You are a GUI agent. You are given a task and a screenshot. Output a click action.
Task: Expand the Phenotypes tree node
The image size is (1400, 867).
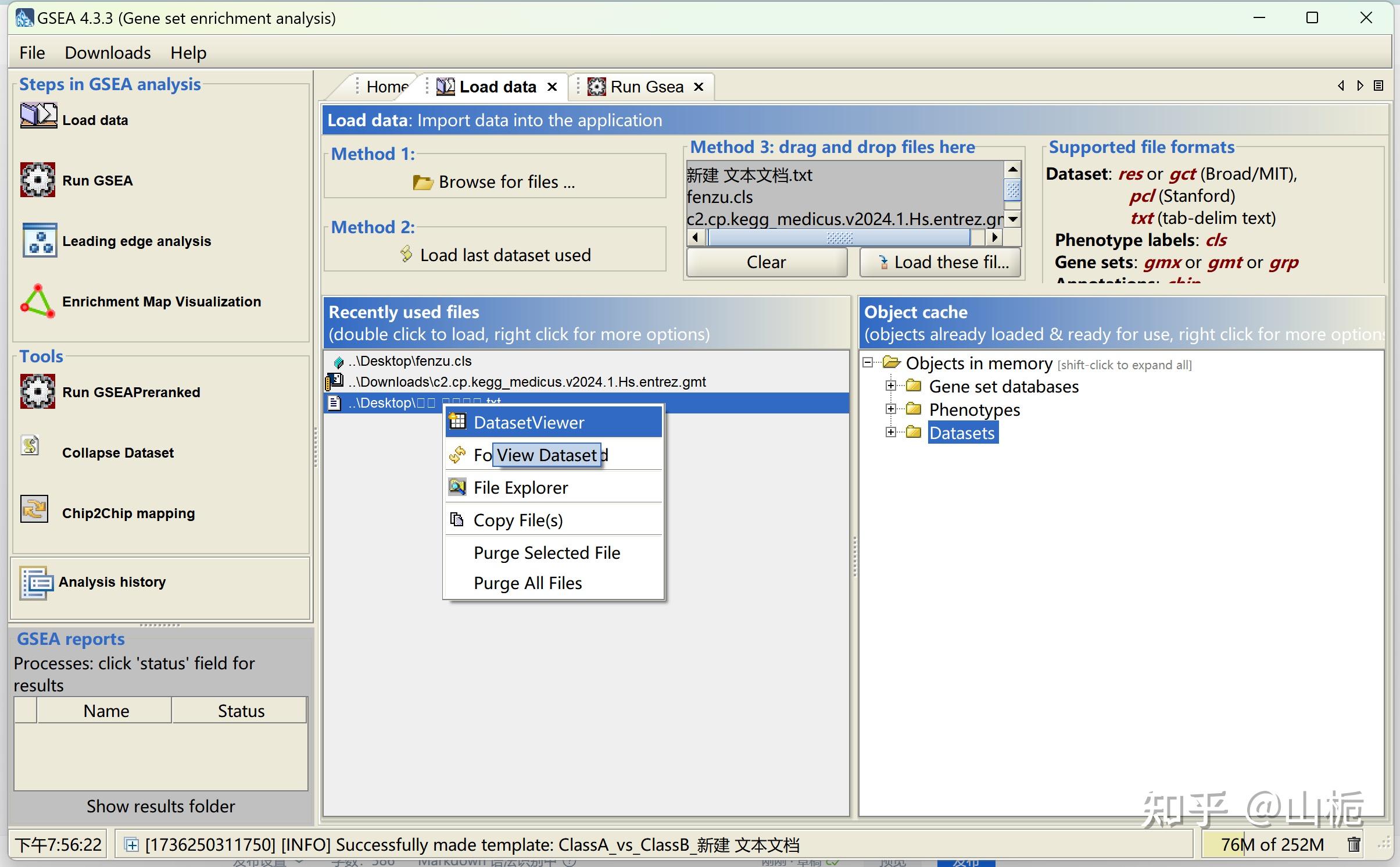(890, 409)
